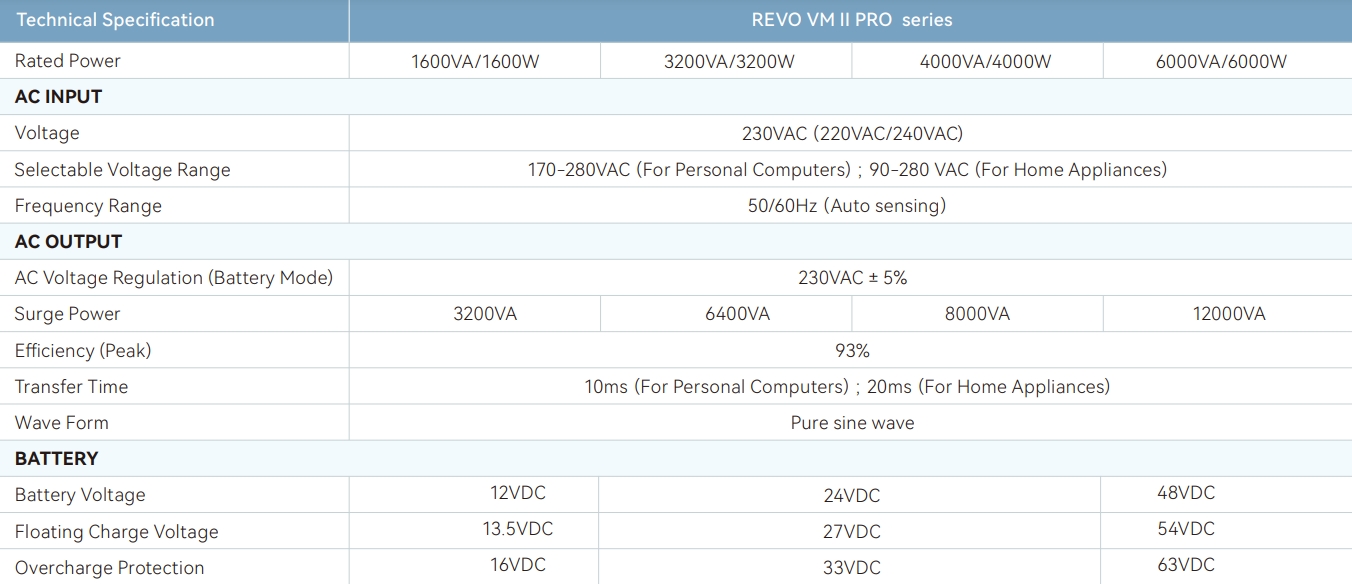Screen dimensions: 1352x584
Task: Select the 12000VA surge power cell
Action: 1229,314
